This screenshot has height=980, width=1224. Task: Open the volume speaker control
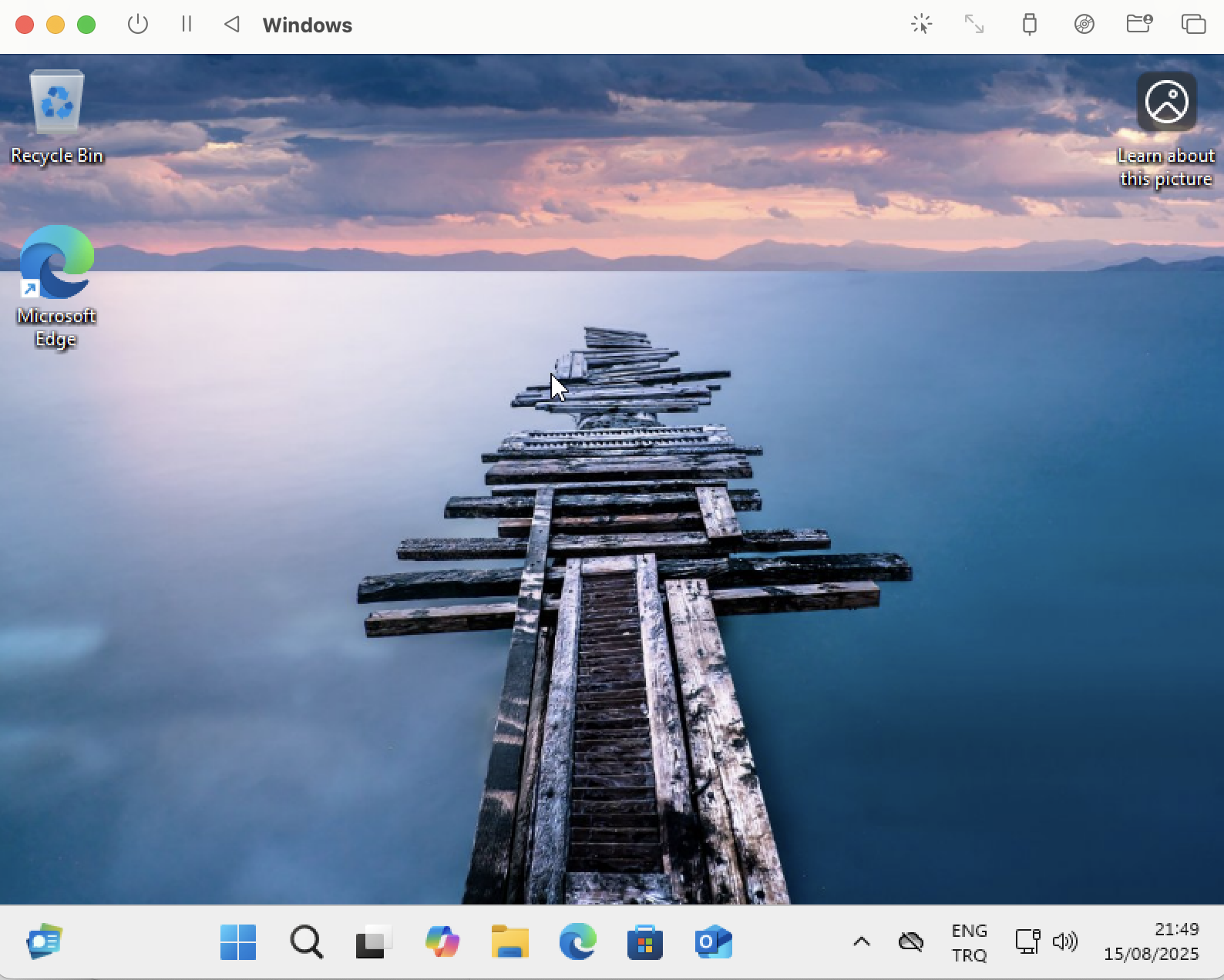click(x=1065, y=941)
